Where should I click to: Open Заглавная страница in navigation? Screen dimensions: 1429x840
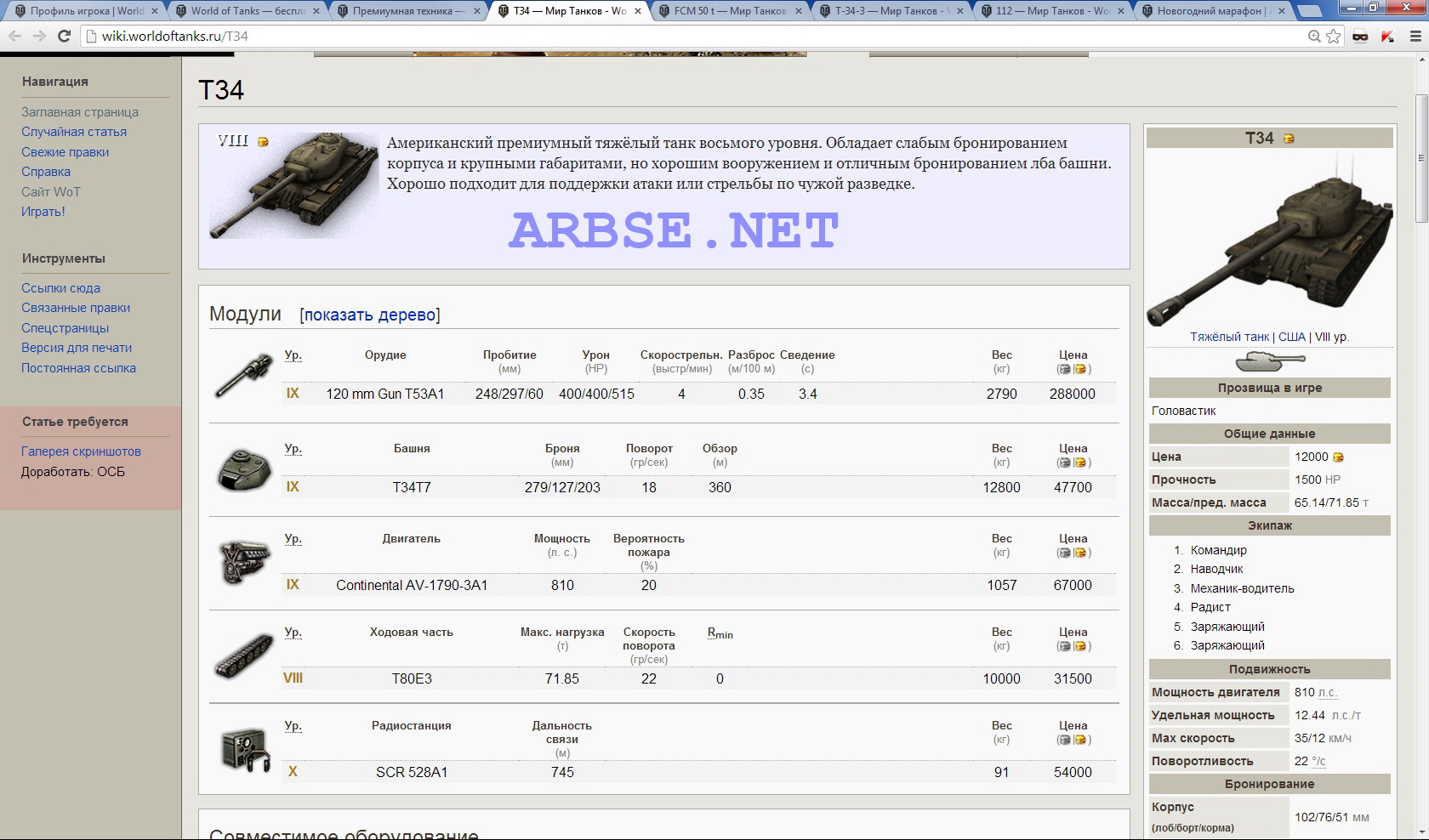[x=80, y=112]
